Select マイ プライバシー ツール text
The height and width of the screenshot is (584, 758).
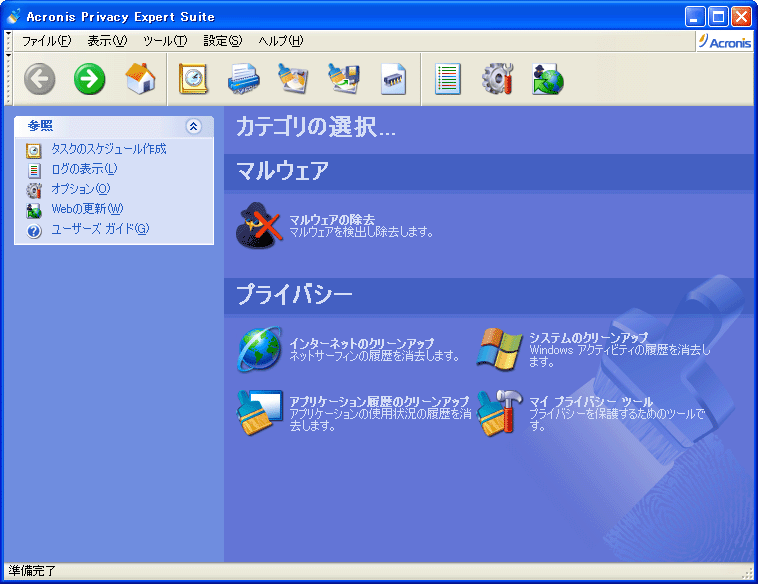pos(591,401)
